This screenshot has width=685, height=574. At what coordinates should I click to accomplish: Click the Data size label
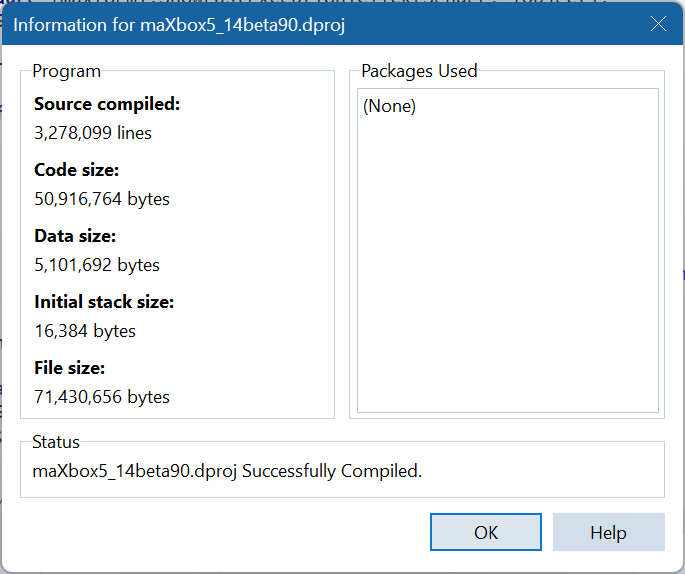[x=75, y=236]
